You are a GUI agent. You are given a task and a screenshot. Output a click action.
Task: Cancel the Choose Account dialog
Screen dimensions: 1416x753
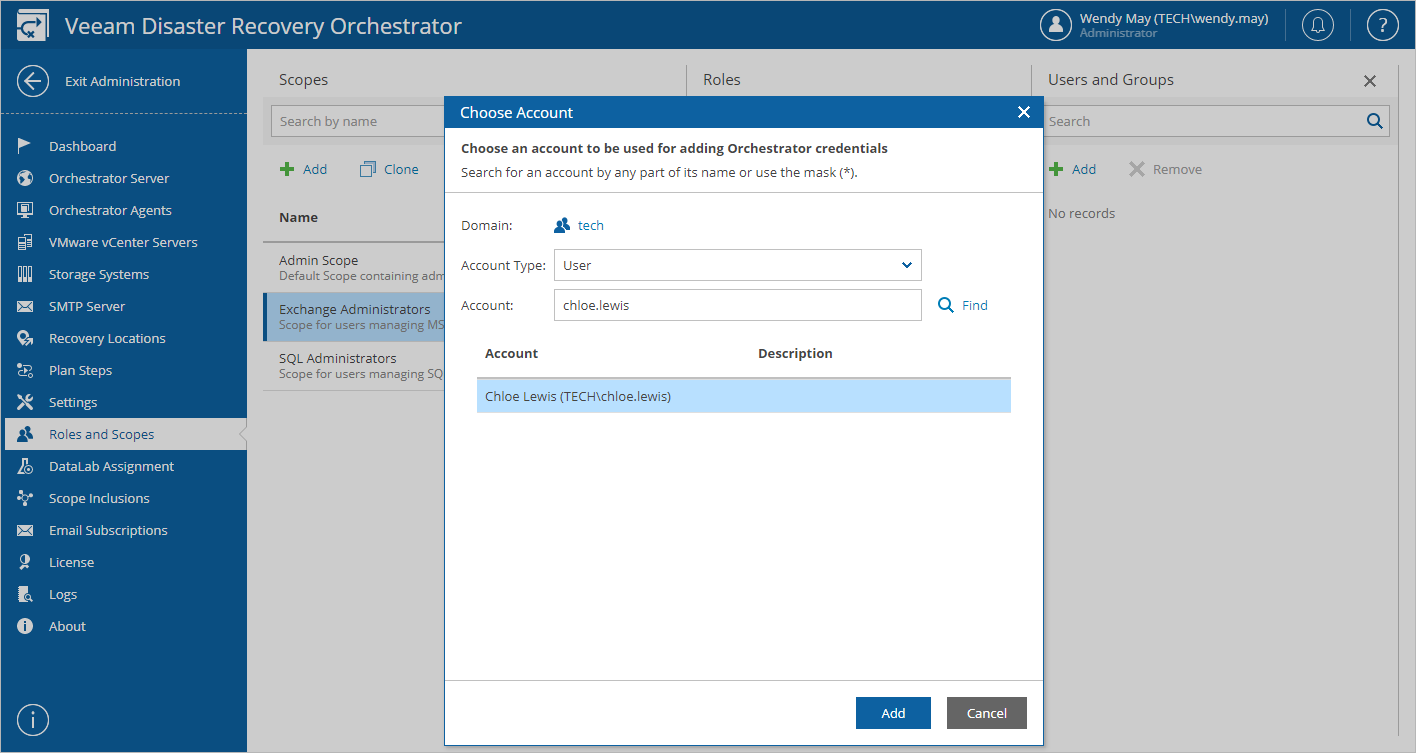click(x=987, y=713)
